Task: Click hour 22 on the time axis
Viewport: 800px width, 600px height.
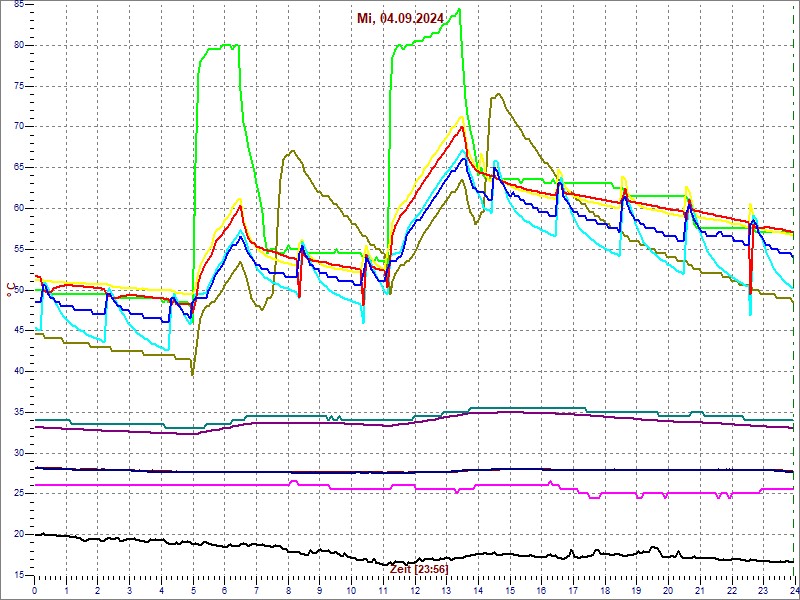Action: coord(730,590)
